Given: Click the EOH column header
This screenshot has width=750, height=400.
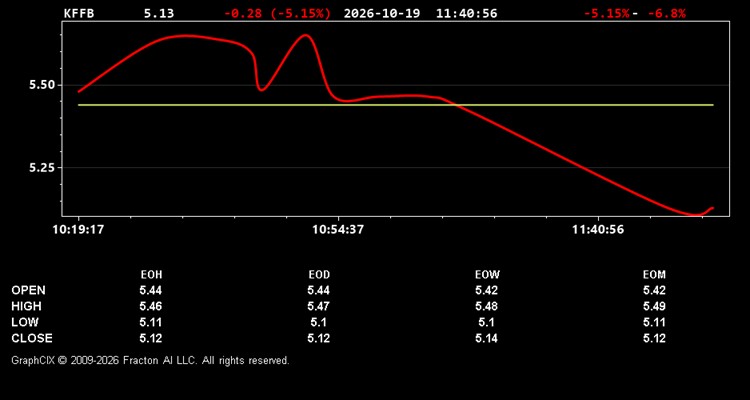Looking at the screenshot, I should tap(151, 275).
